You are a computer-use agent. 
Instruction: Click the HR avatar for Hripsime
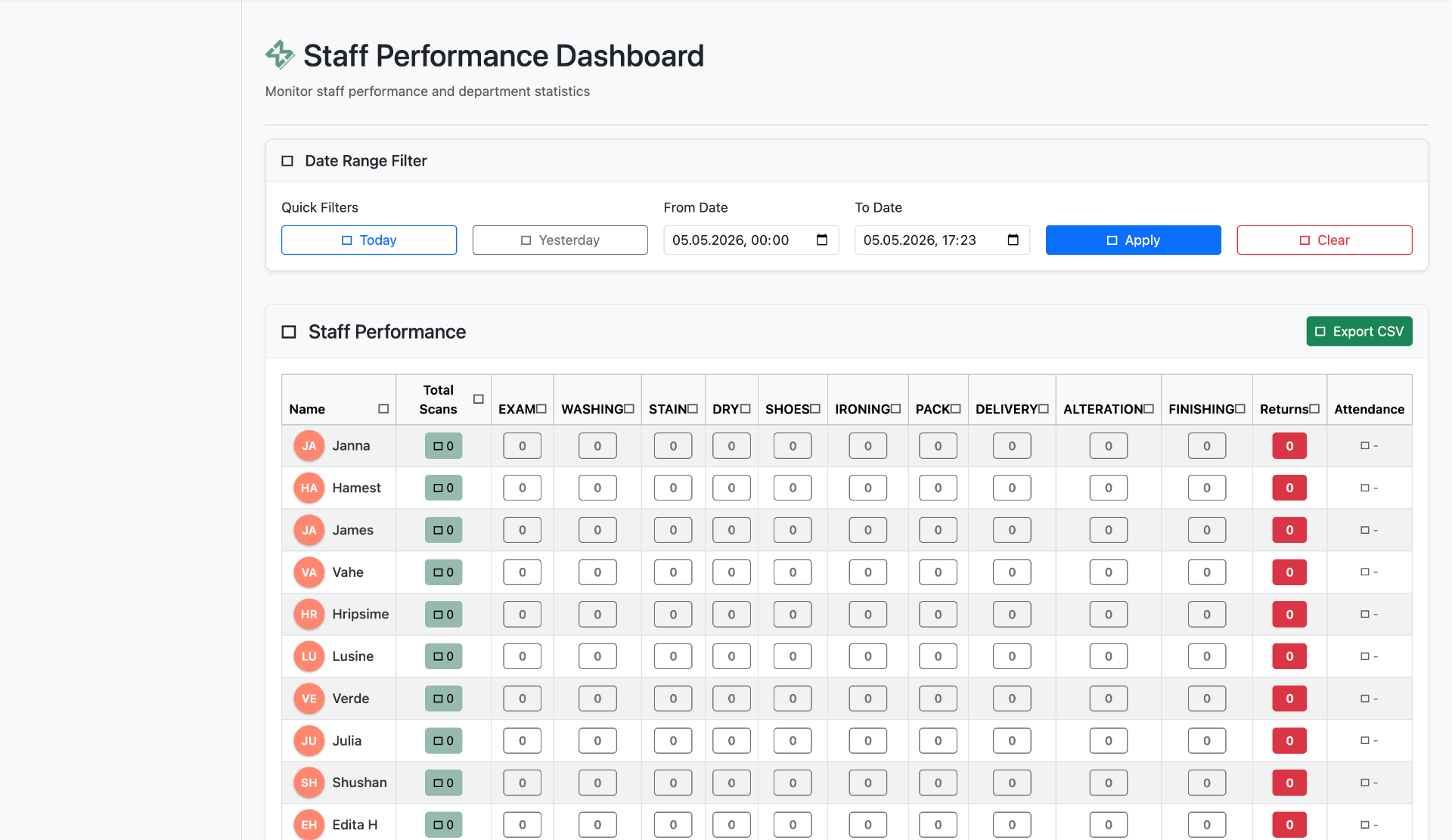(309, 615)
